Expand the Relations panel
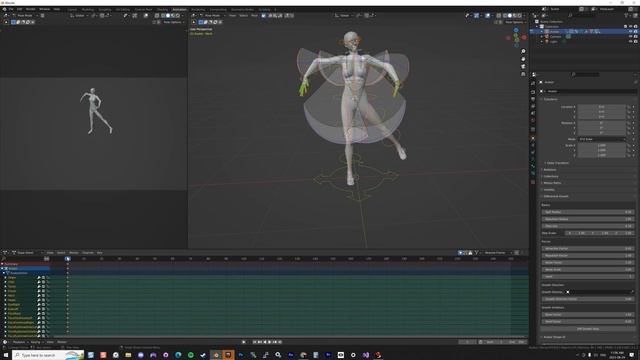The image size is (640, 360). (549, 169)
